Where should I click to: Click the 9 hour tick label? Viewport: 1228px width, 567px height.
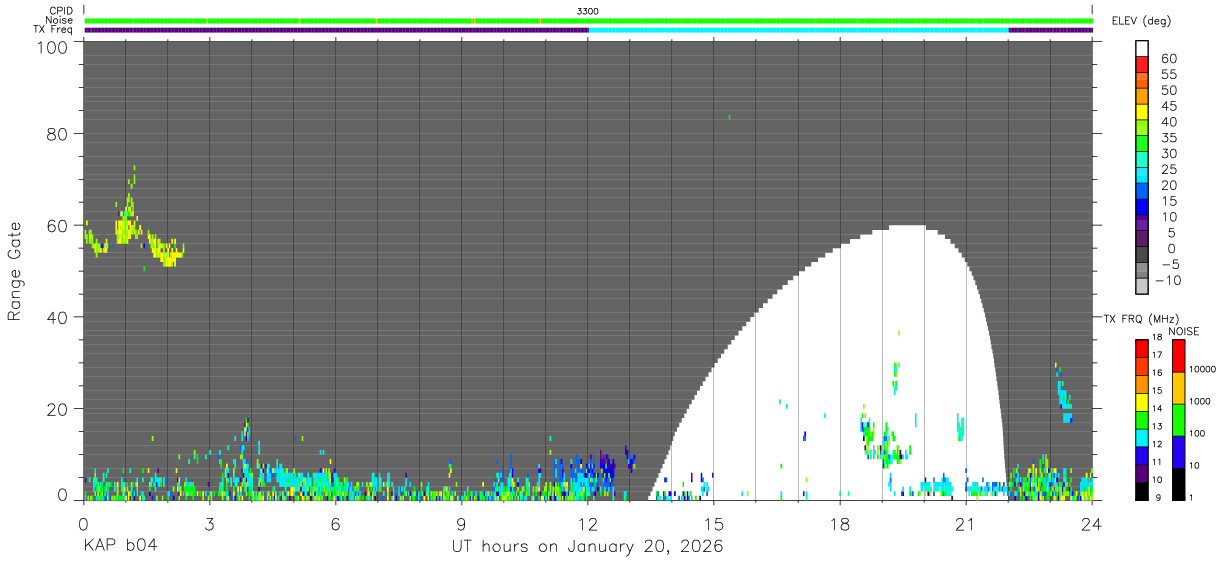[x=461, y=523]
